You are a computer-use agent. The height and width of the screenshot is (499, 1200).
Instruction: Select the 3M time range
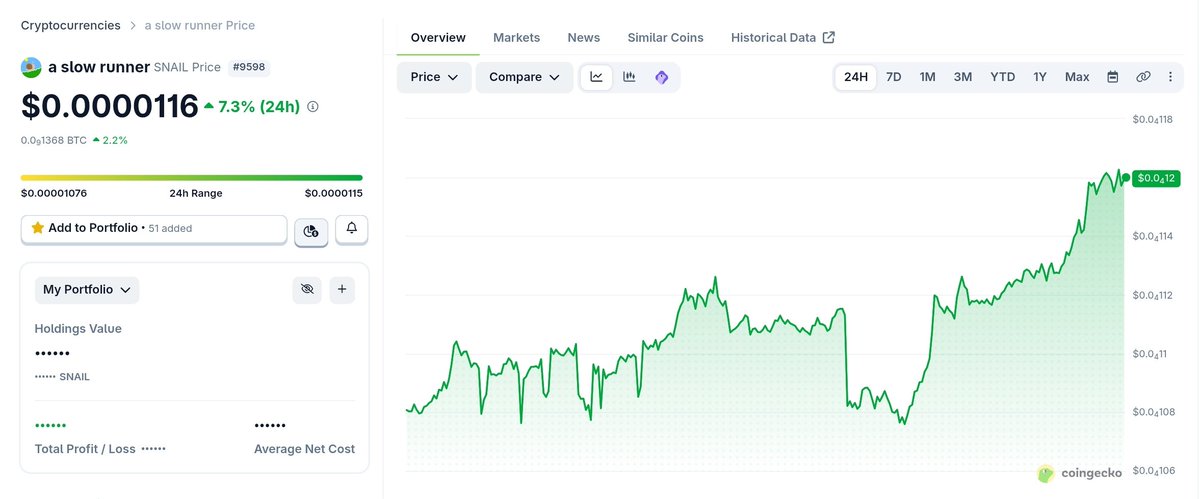tap(963, 77)
